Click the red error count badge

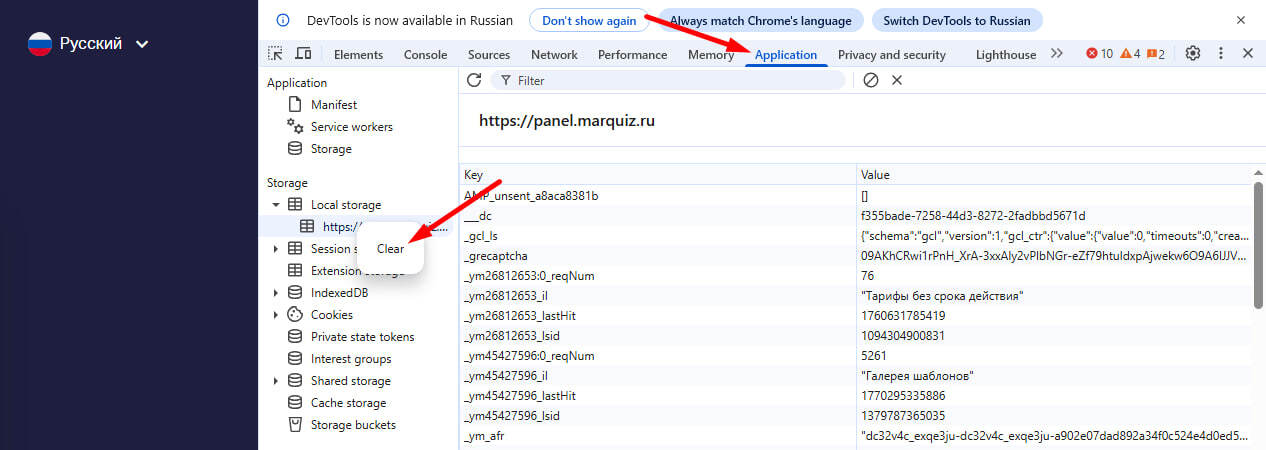pyautogui.click(x=1100, y=54)
